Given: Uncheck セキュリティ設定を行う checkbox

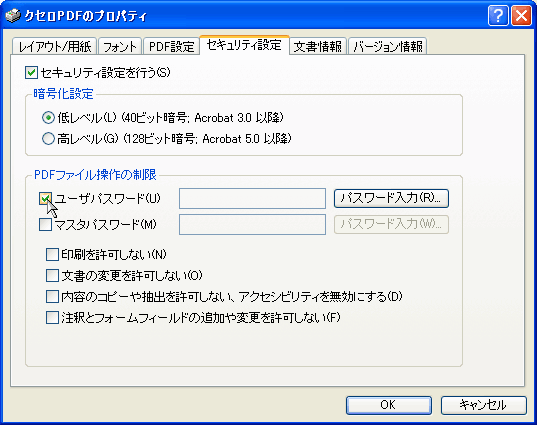Looking at the screenshot, I should (x=32, y=73).
